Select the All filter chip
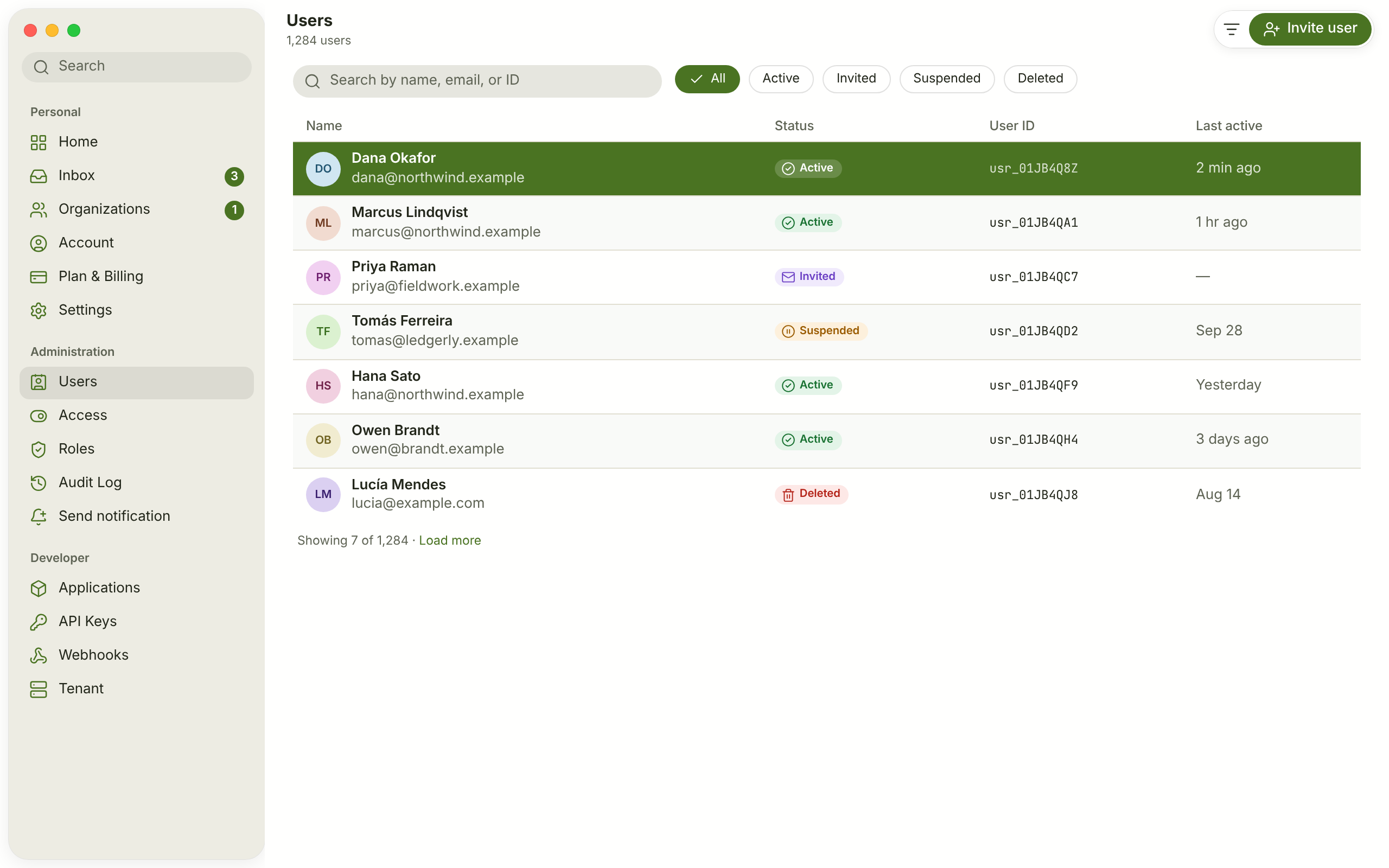The height and width of the screenshot is (868, 1389). tap(707, 79)
